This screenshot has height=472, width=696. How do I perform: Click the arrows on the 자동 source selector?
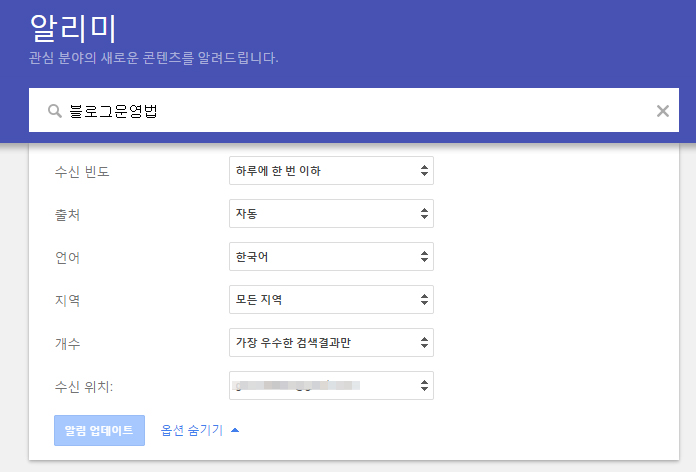tap(424, 214)
